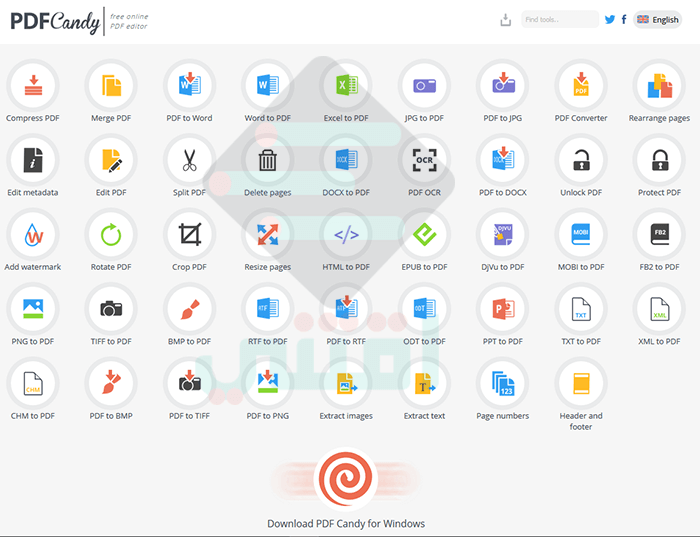The image size is (700, 537).
Task: Open the PDF to JPG icon
Action: click(x=503, y=85)
